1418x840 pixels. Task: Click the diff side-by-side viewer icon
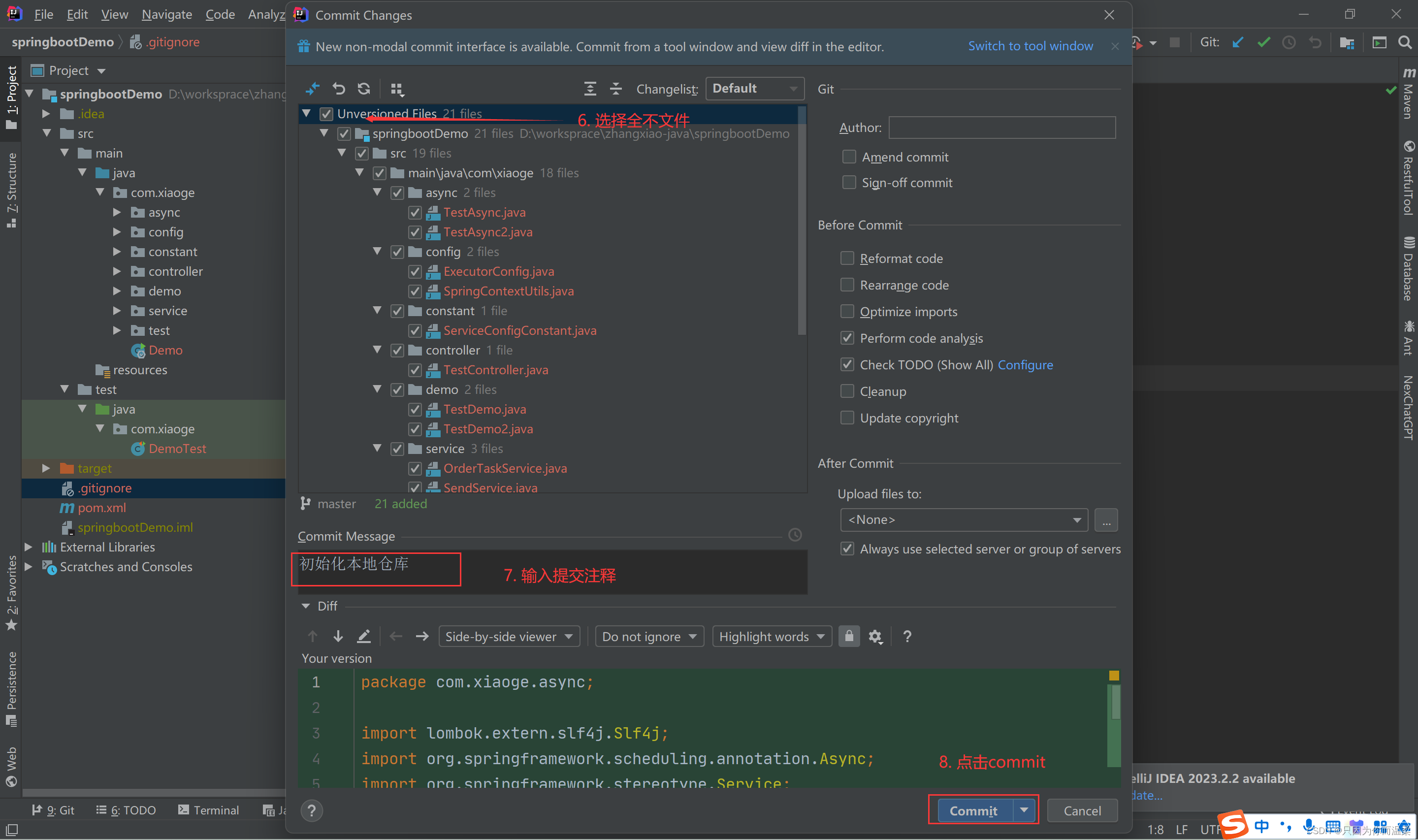510,636
